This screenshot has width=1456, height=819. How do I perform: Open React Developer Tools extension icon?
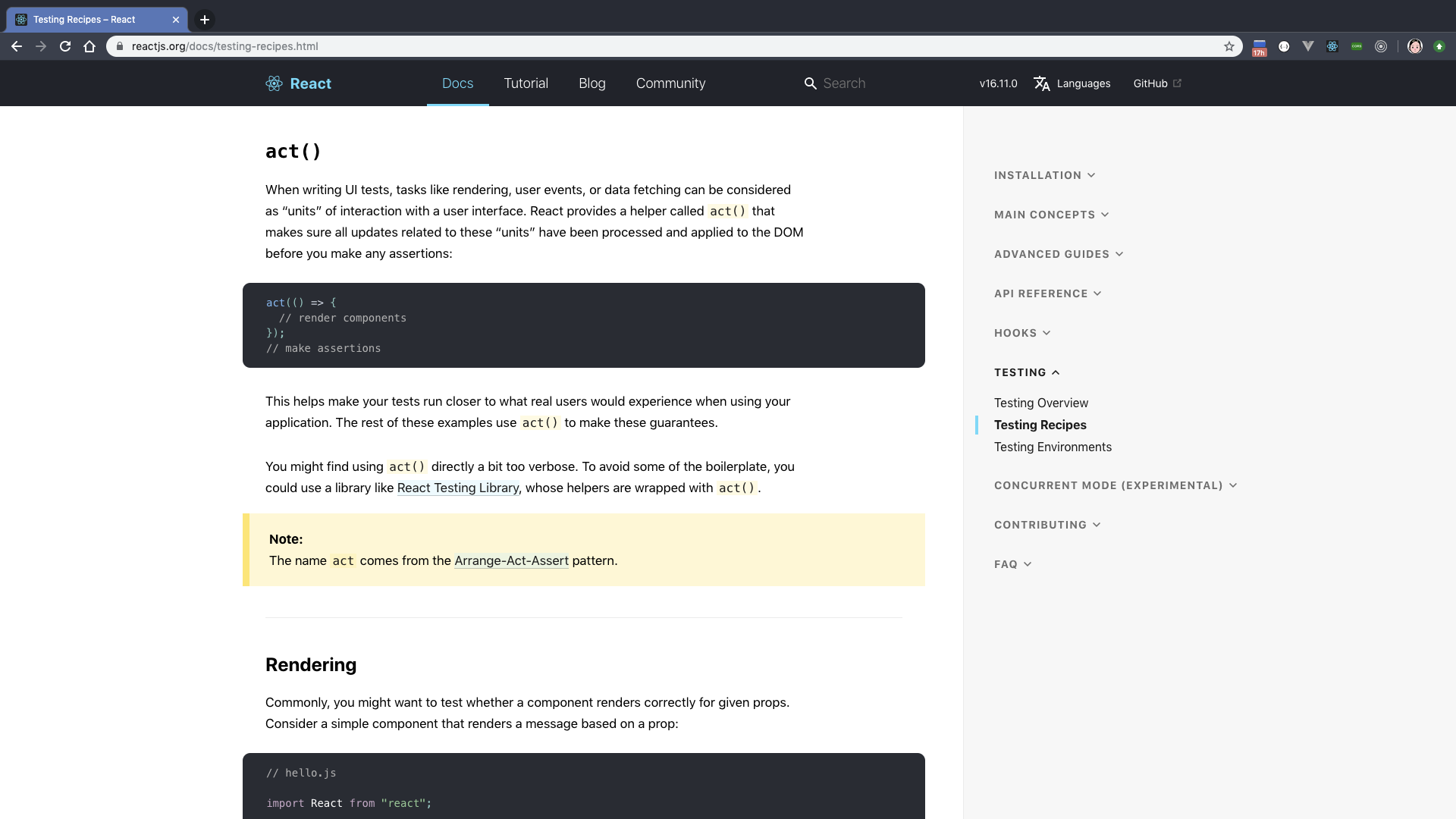1332,46
